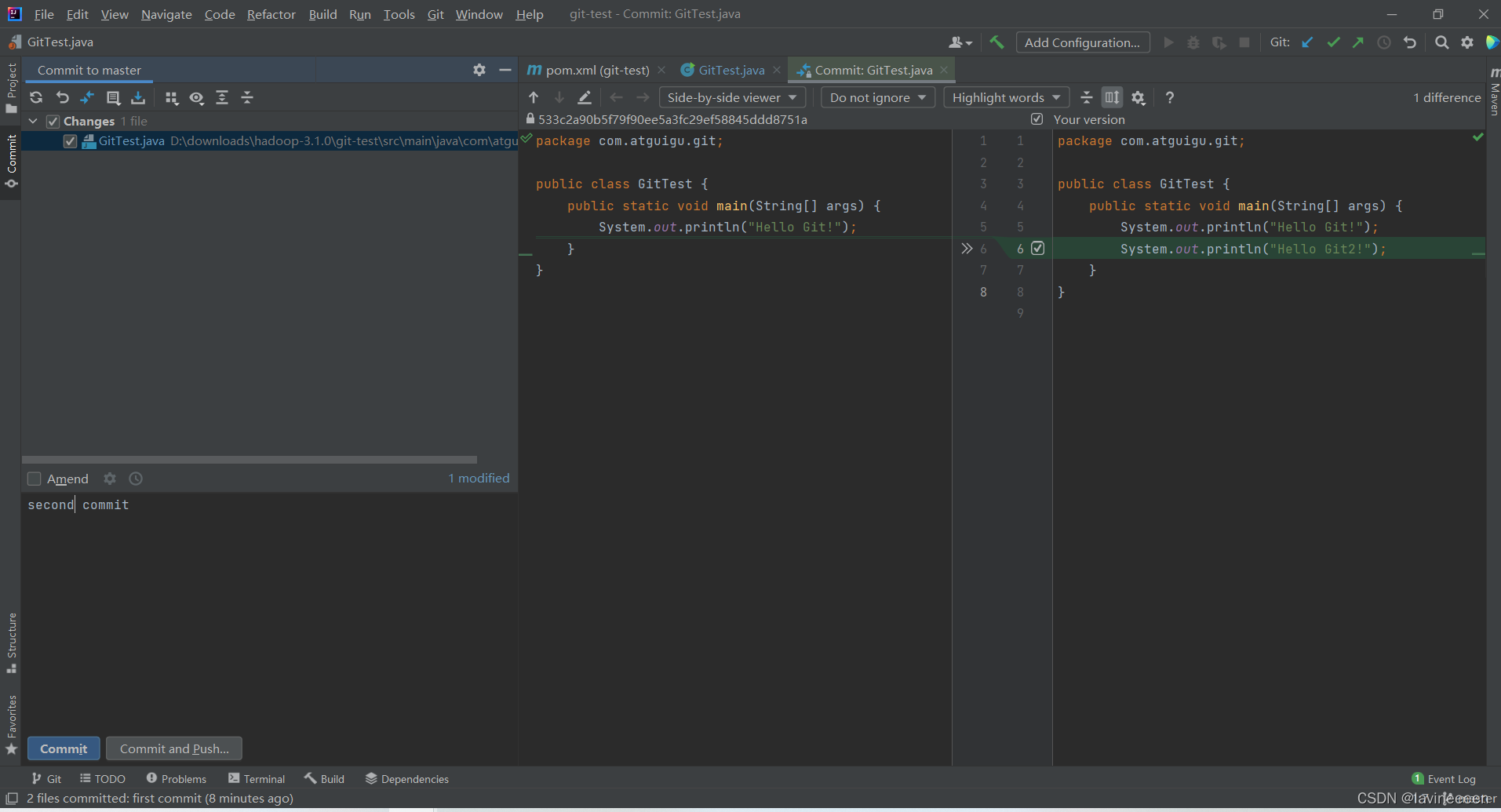Open the Git menu
Viewport: 1501px width, 812px height.
(435, 14)
